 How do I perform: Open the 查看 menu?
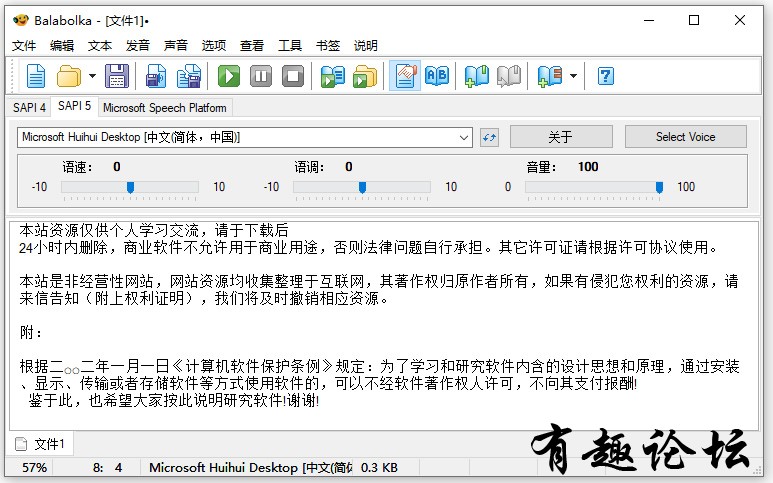pyautogui.click(x=251, y=46)
